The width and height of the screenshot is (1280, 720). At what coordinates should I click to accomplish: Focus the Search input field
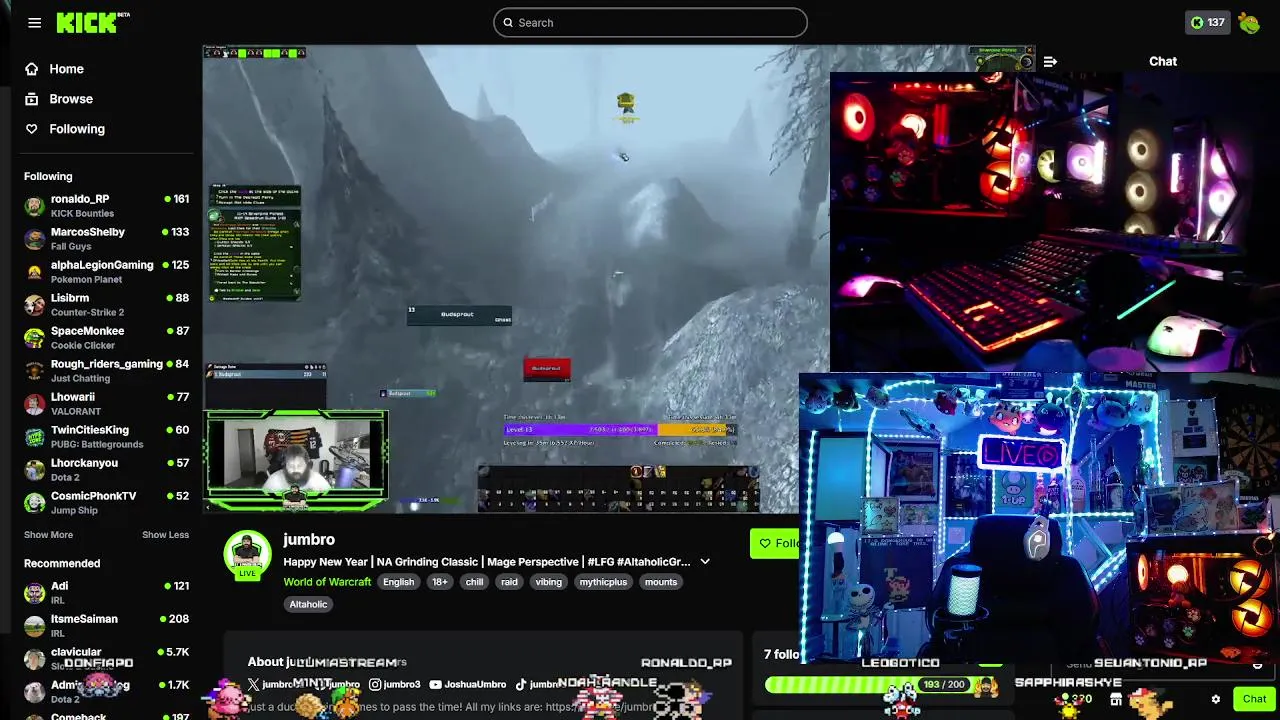(x=650, y=23)
